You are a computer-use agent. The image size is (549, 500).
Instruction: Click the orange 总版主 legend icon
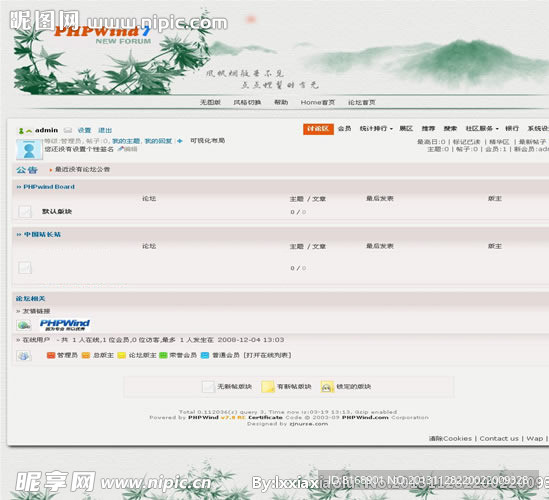(x=86, y=355)
